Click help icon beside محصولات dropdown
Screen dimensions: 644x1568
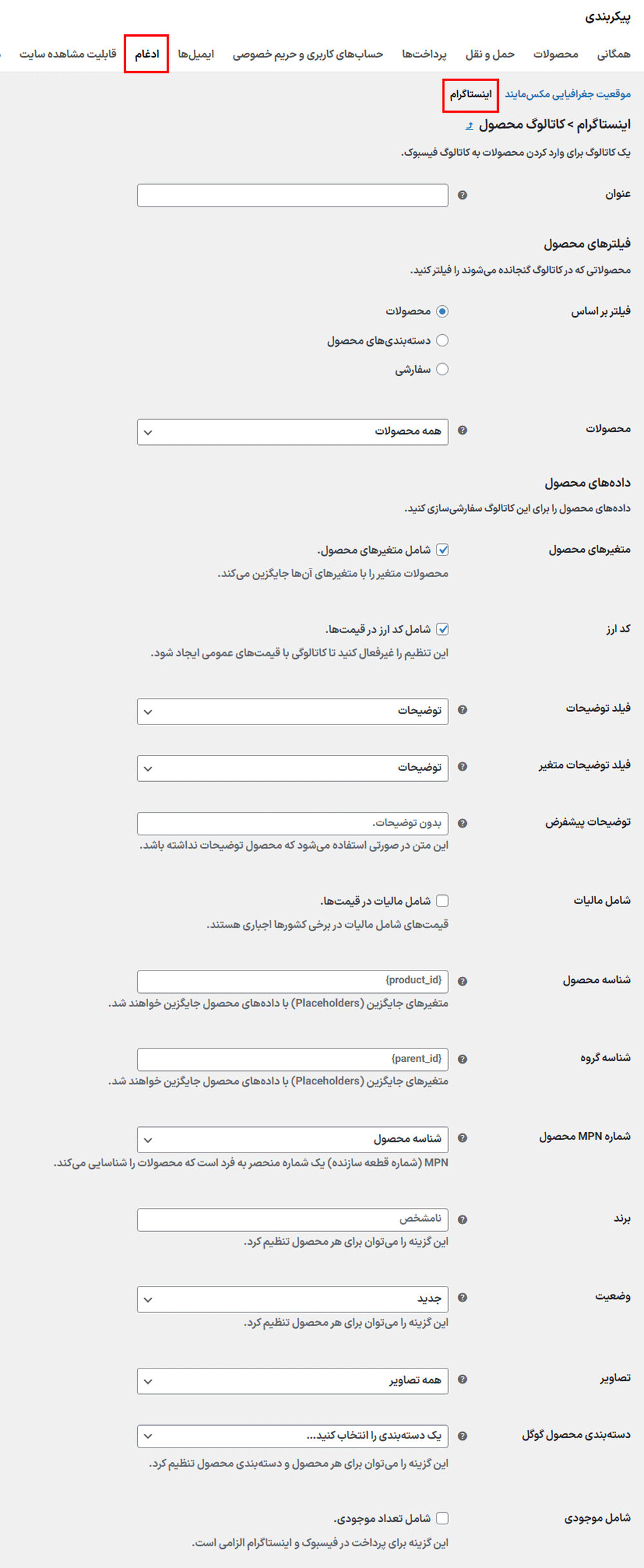[462, 430]
